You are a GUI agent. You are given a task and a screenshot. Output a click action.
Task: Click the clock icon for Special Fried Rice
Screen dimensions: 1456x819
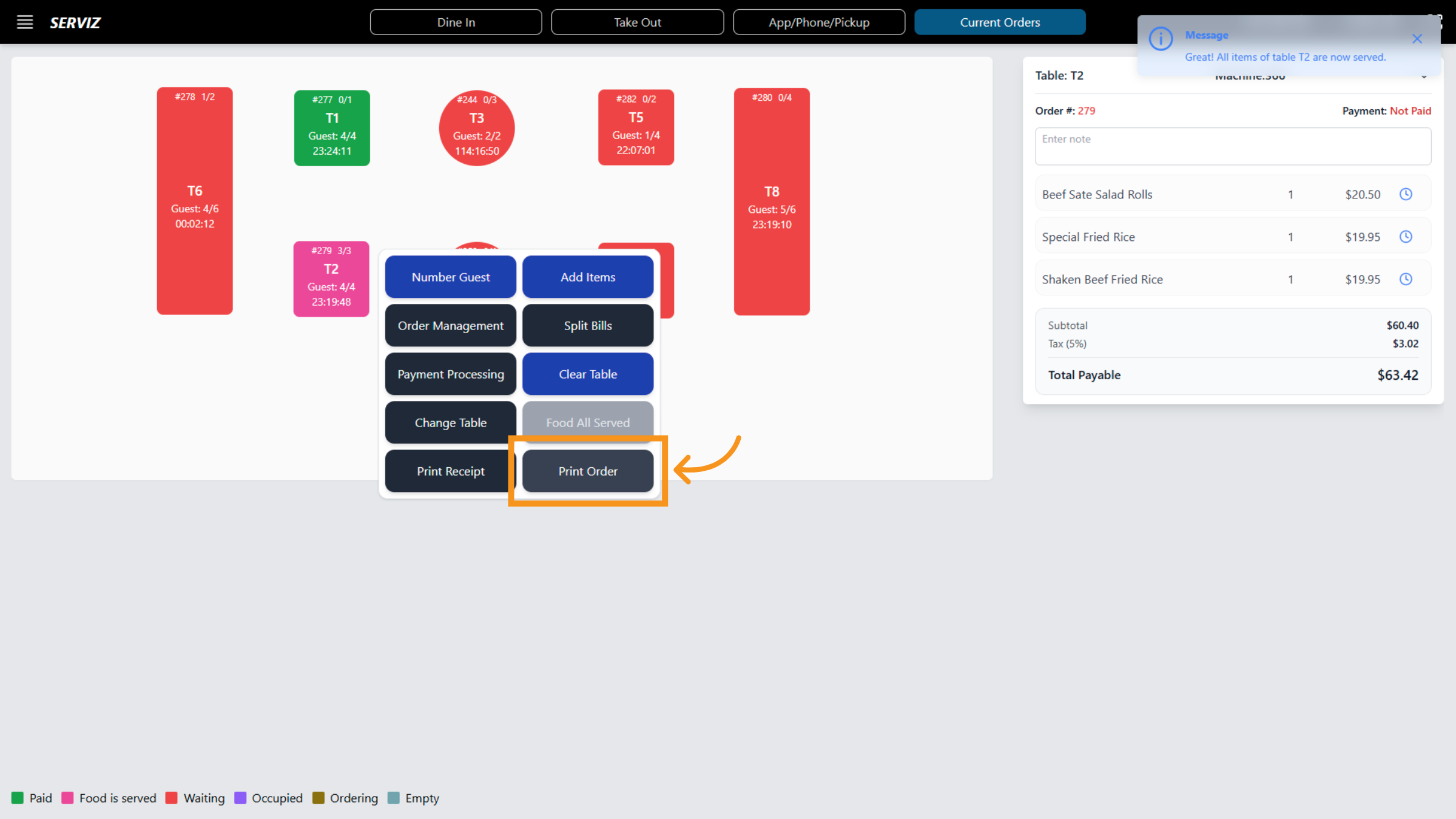1406,237
